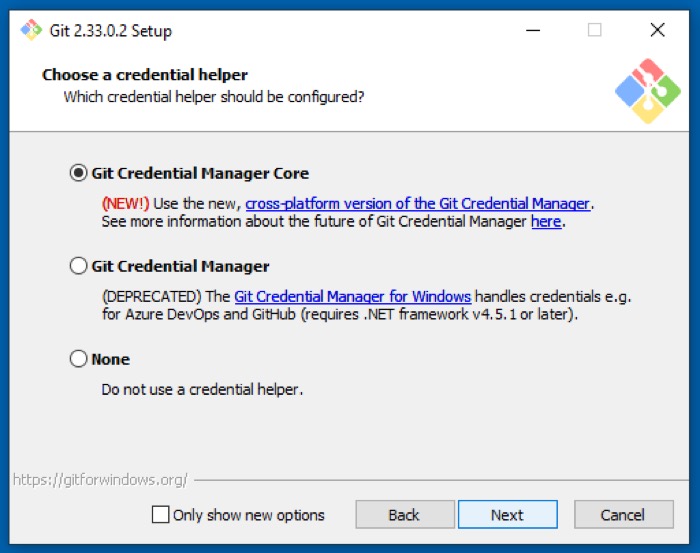Minimize the Git Setup window
Screen dimensions: 700x553
coord(535,30)
